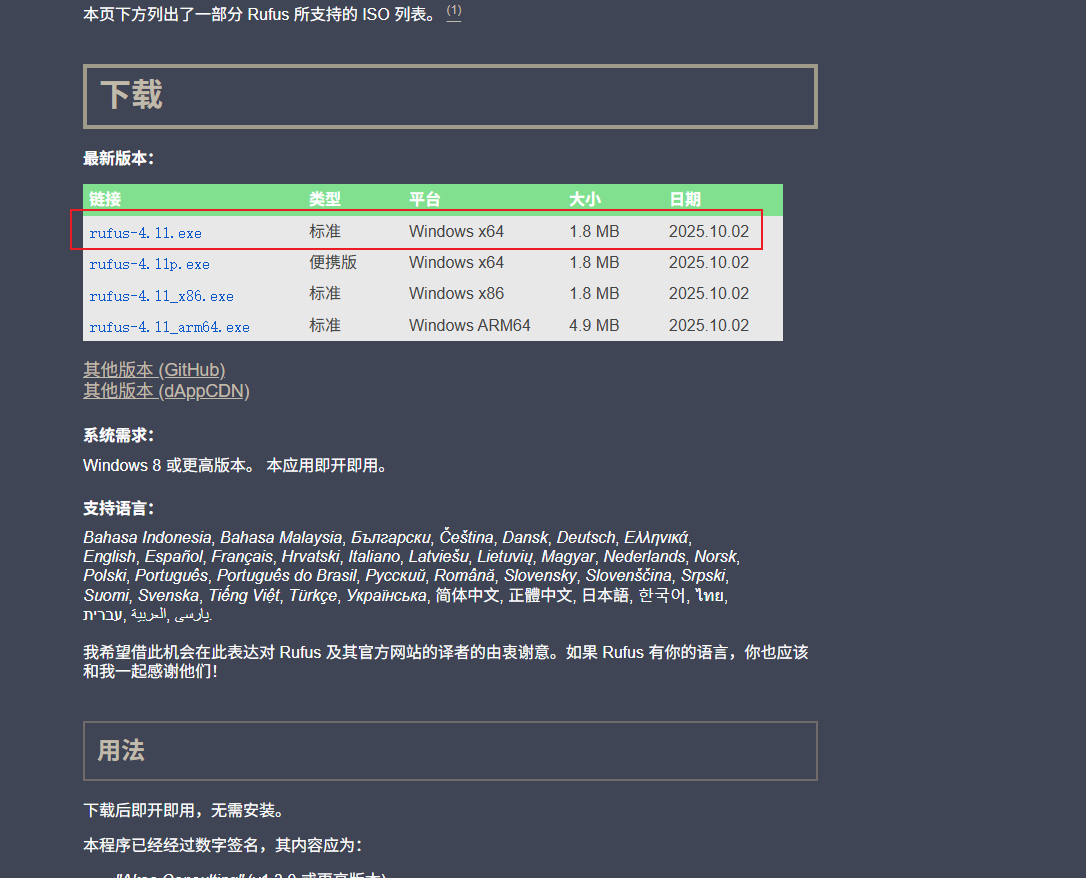
Task: Select the 链接 column header
Action: coord(105,199)
